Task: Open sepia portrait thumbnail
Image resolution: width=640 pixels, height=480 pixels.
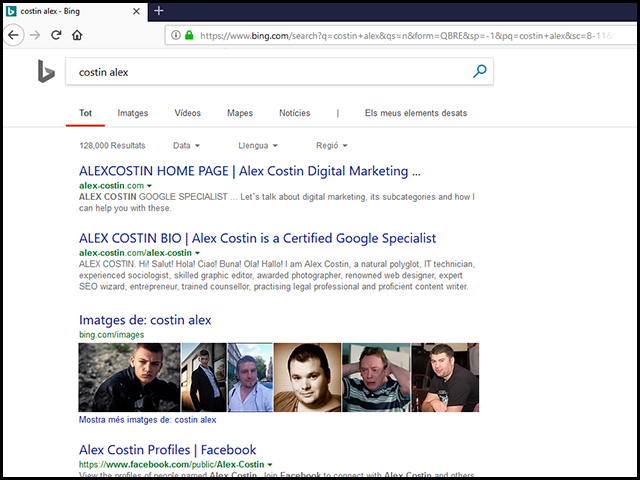Action: pos(307,377)
